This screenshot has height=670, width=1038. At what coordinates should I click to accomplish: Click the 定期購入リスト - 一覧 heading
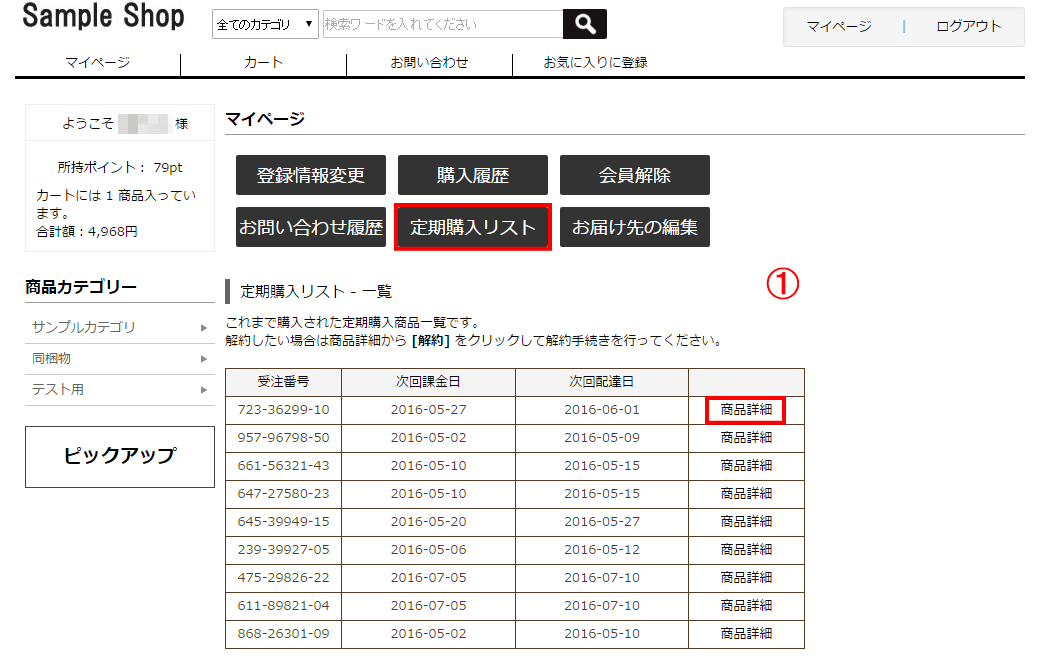316,291
